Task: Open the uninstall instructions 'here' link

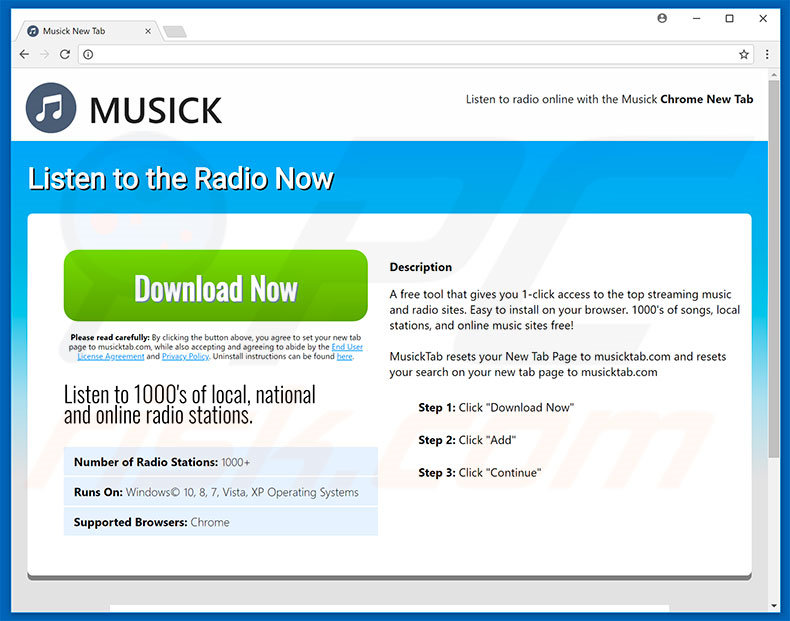Action: (345, 357)
